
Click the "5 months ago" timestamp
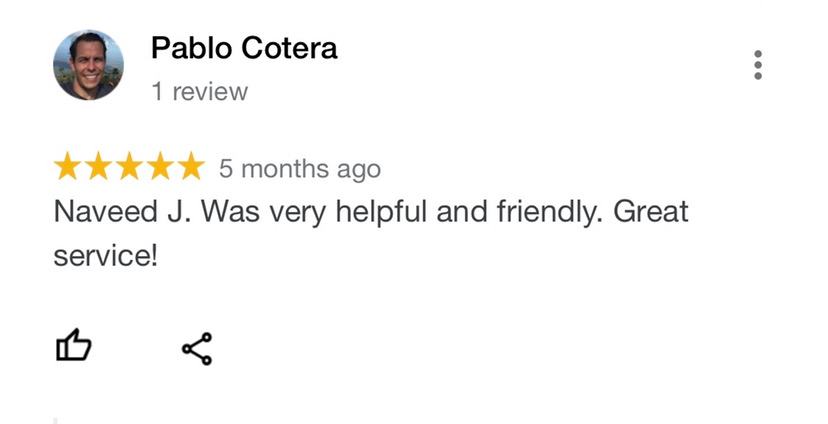(x=300, y=169)
